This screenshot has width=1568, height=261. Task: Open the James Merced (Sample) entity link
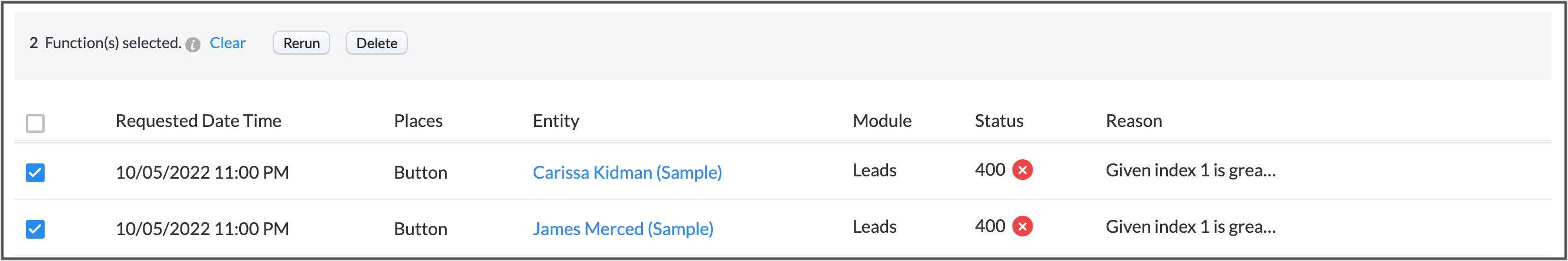[x=623, y=229]
